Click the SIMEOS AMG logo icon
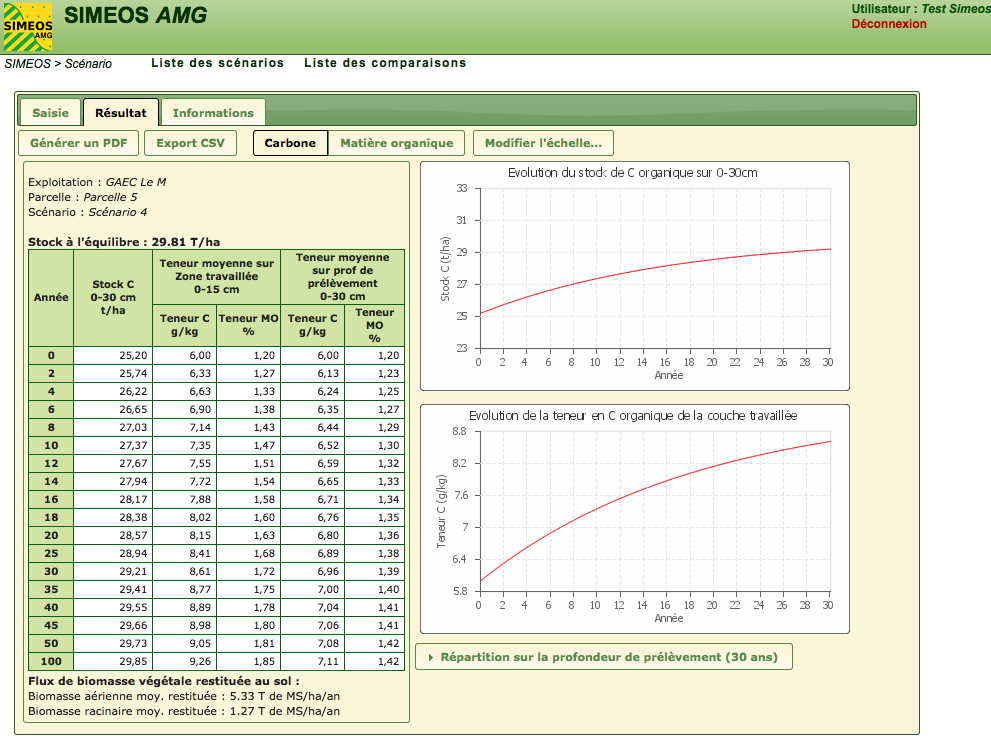The width and height of the screenshot is (991, 742). (28, 27)
